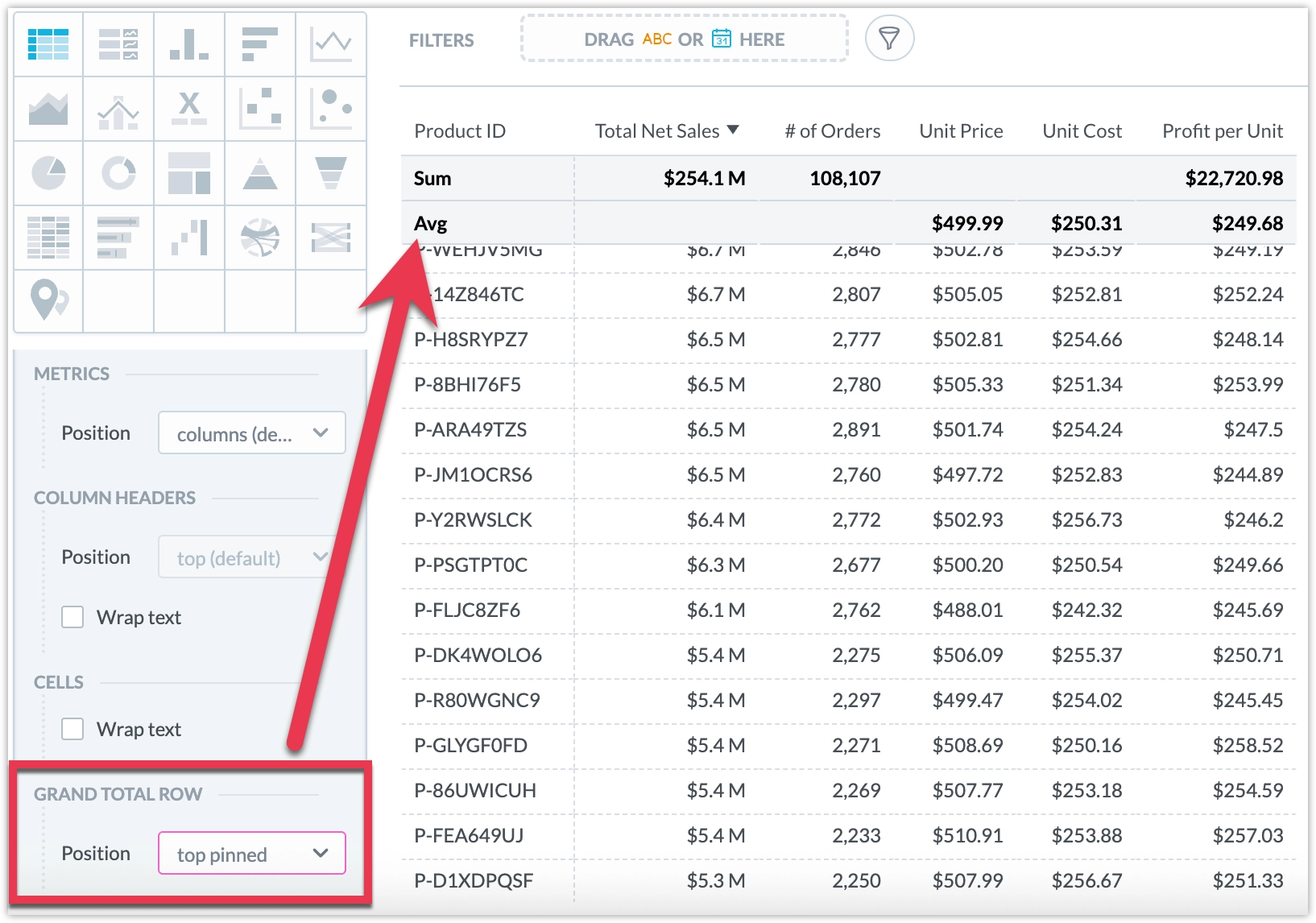This screenshot has width=1316, height=923.
Task: Click the drag filters placeholder area
Action: tap(683, 39)
